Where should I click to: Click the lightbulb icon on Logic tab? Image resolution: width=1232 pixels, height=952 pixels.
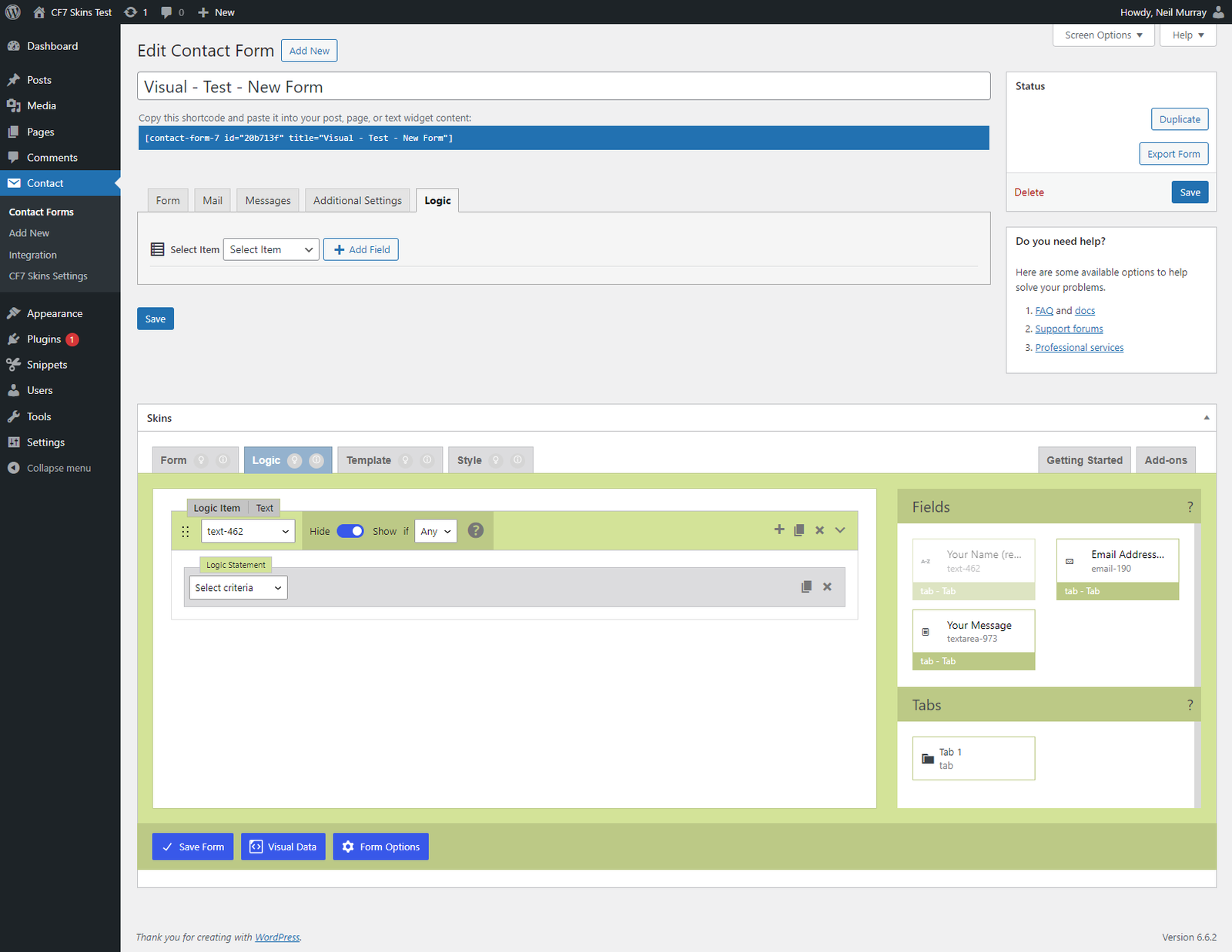tap(294, 460)
